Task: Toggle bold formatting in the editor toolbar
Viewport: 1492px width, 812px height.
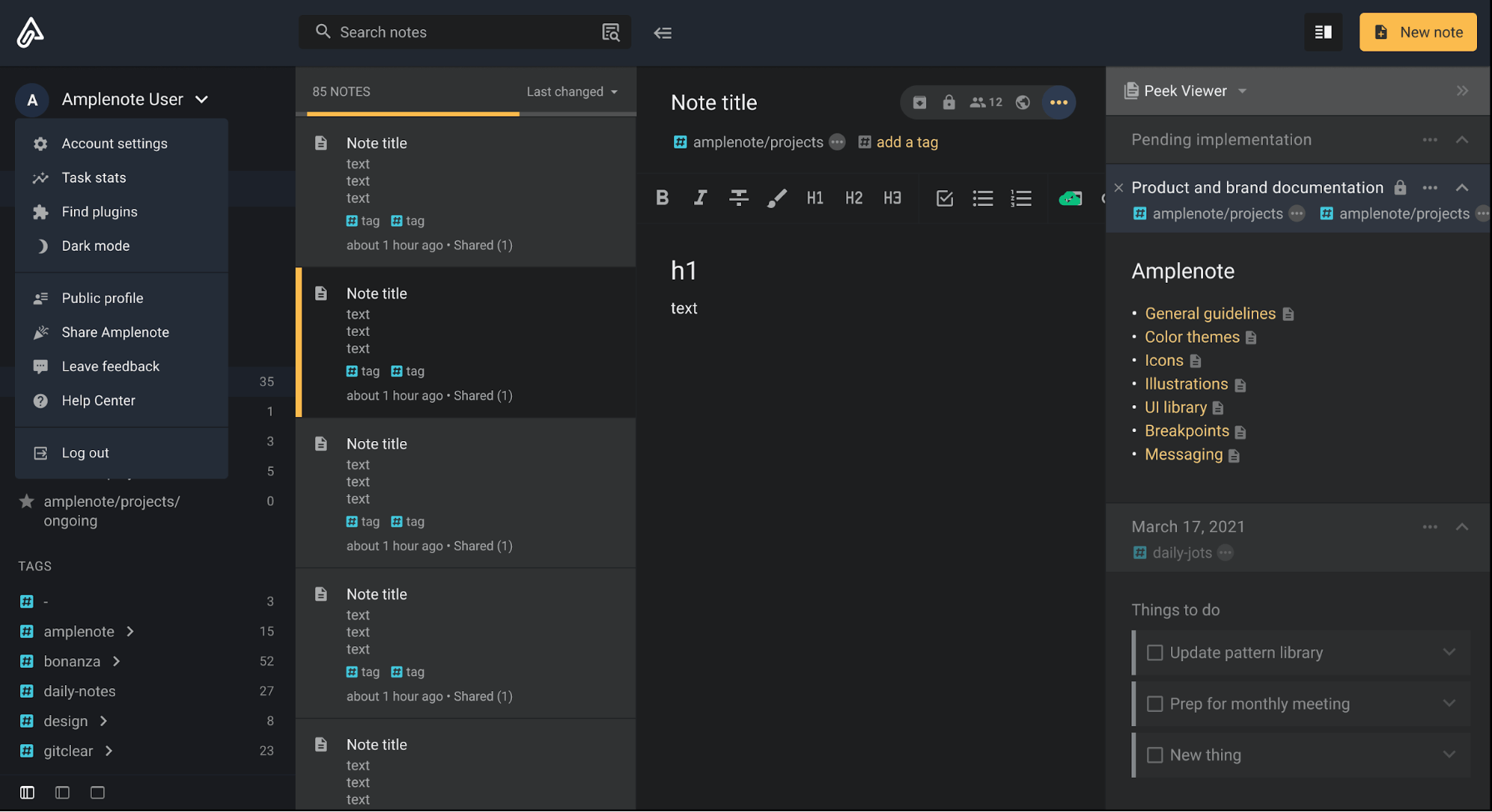Action: click(661, 198)
